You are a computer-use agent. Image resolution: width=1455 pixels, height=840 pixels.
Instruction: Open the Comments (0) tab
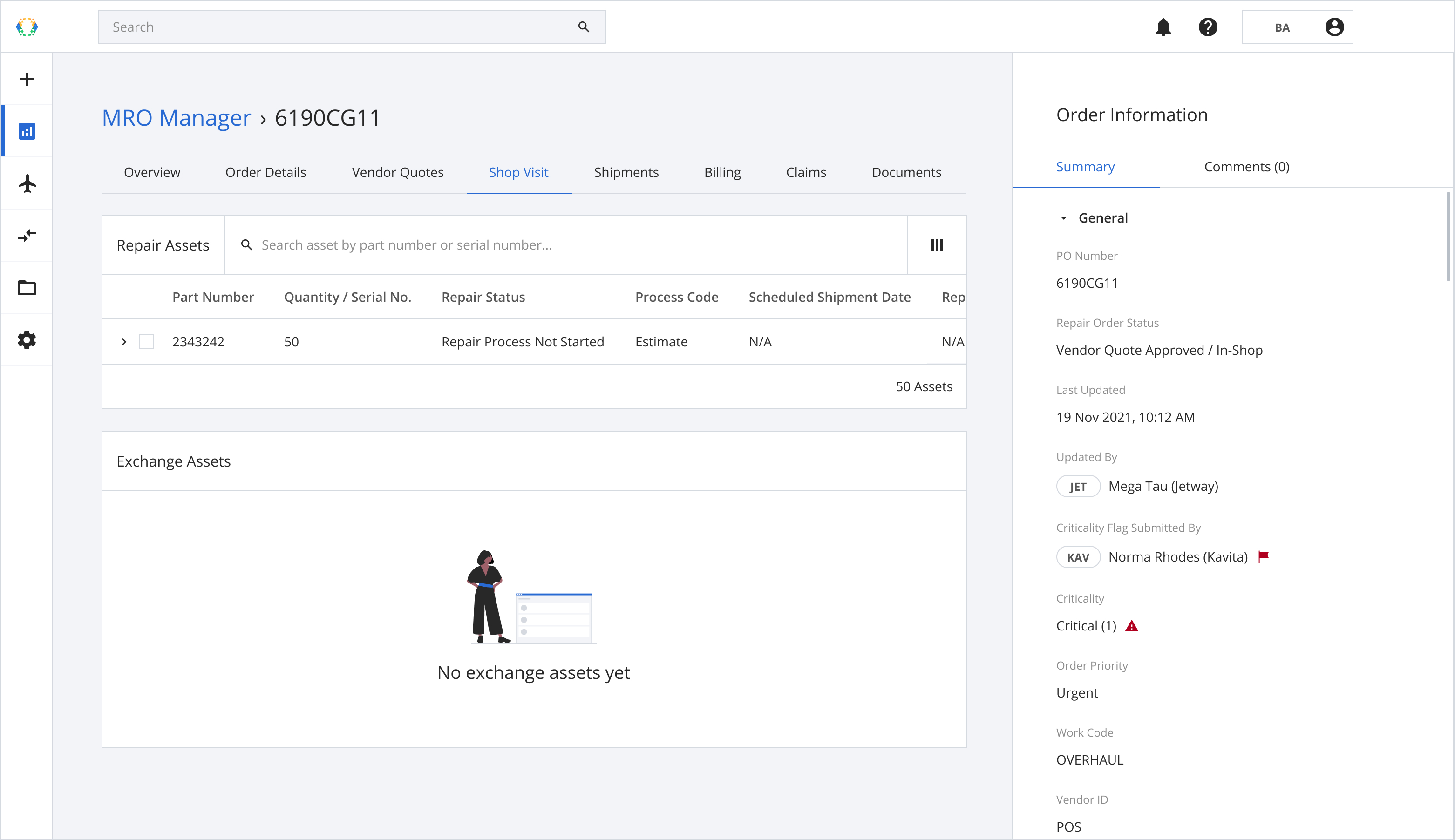coord(1246,167)
